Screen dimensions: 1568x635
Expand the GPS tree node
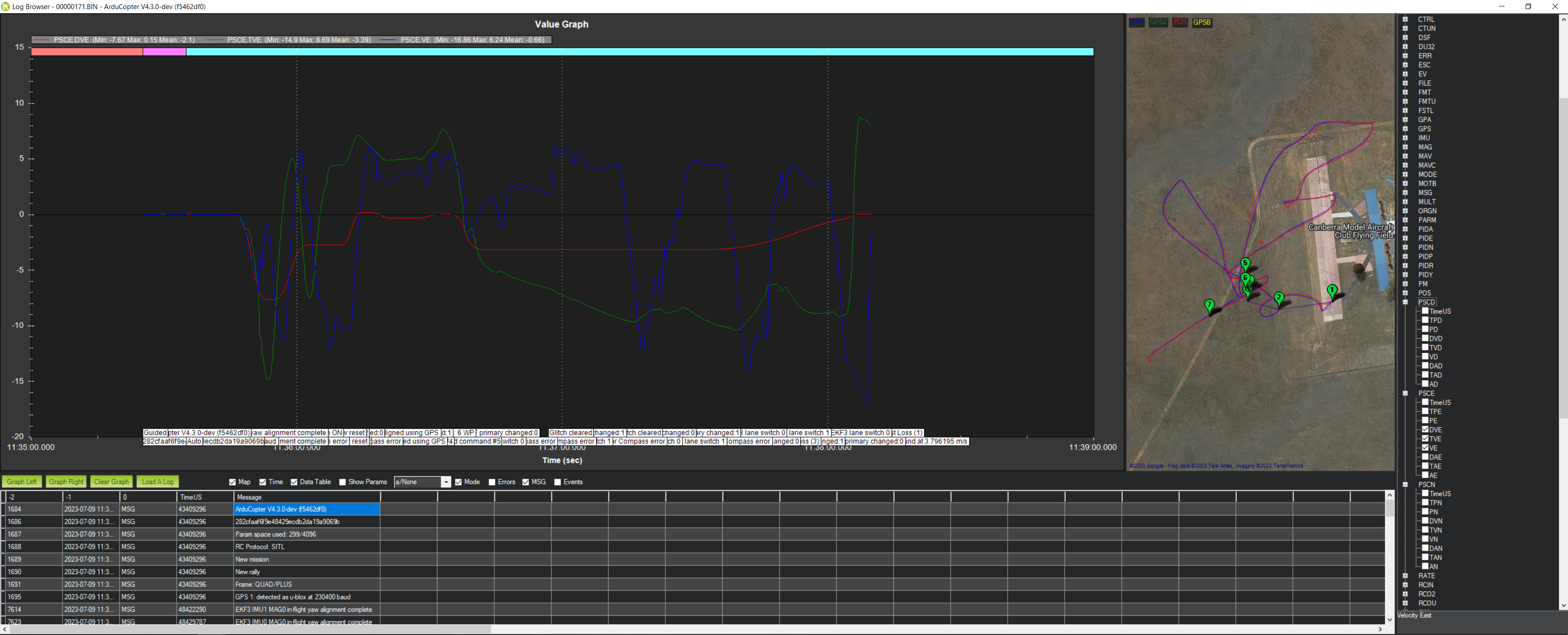(x=1405, y=128)
